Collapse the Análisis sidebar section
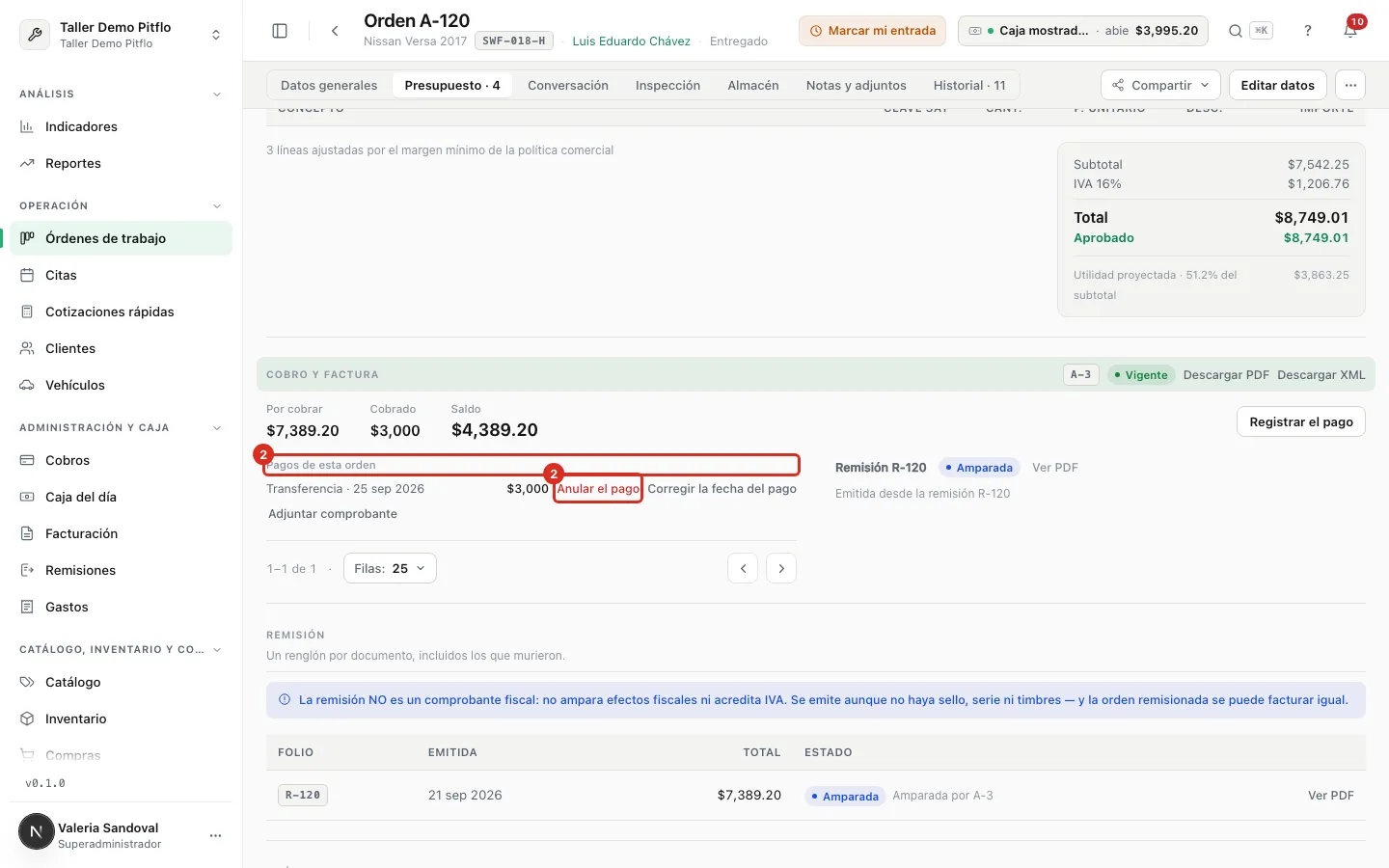 (217, 95)
